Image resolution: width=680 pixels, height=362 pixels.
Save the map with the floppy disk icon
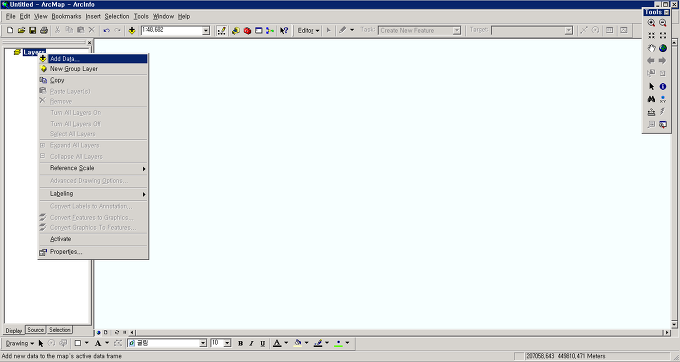pyautogui.click(x=33, y=30)
